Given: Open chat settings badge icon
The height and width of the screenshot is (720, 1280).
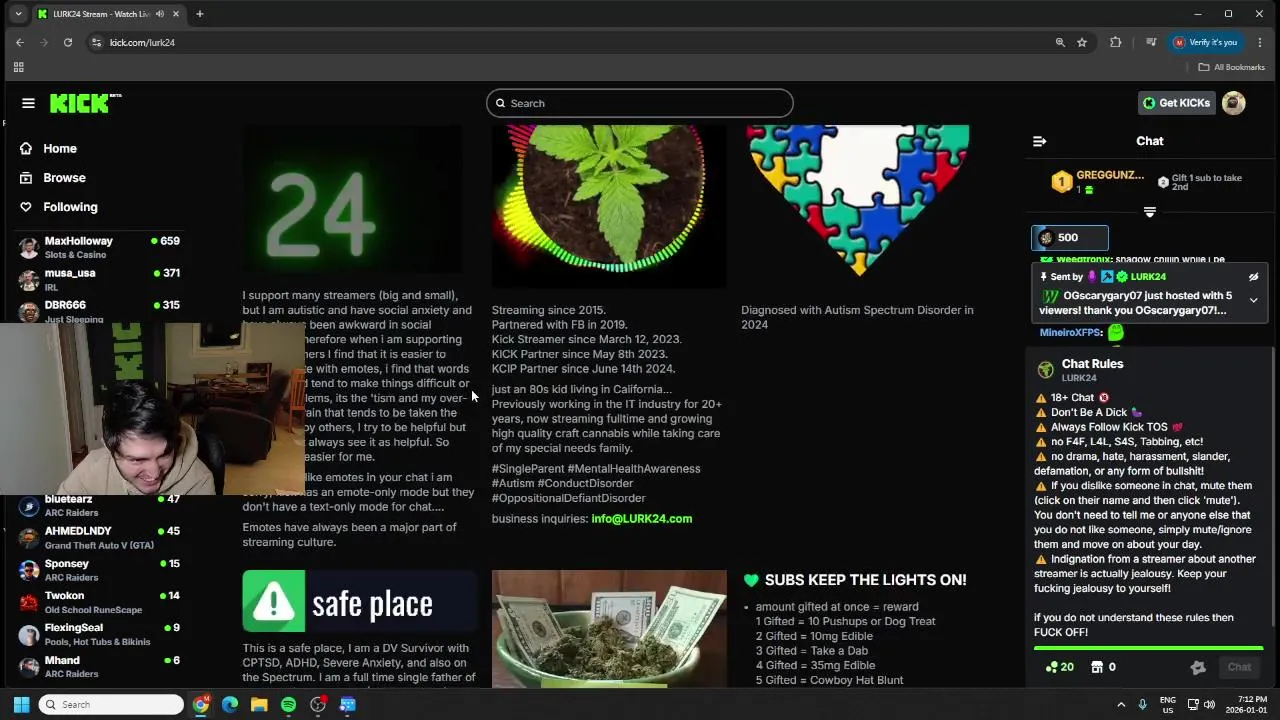Looking at the screenshot, I should 1198,667.
